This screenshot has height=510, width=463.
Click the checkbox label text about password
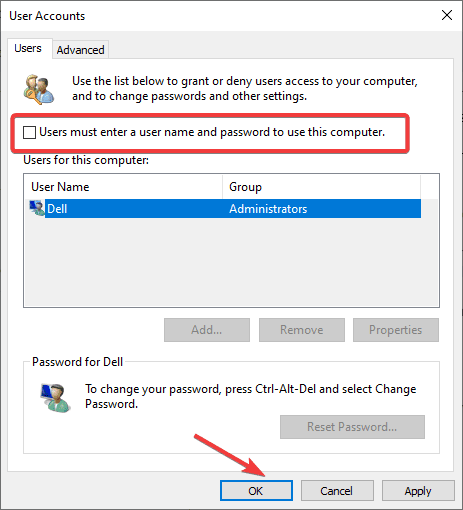point(212,132)
